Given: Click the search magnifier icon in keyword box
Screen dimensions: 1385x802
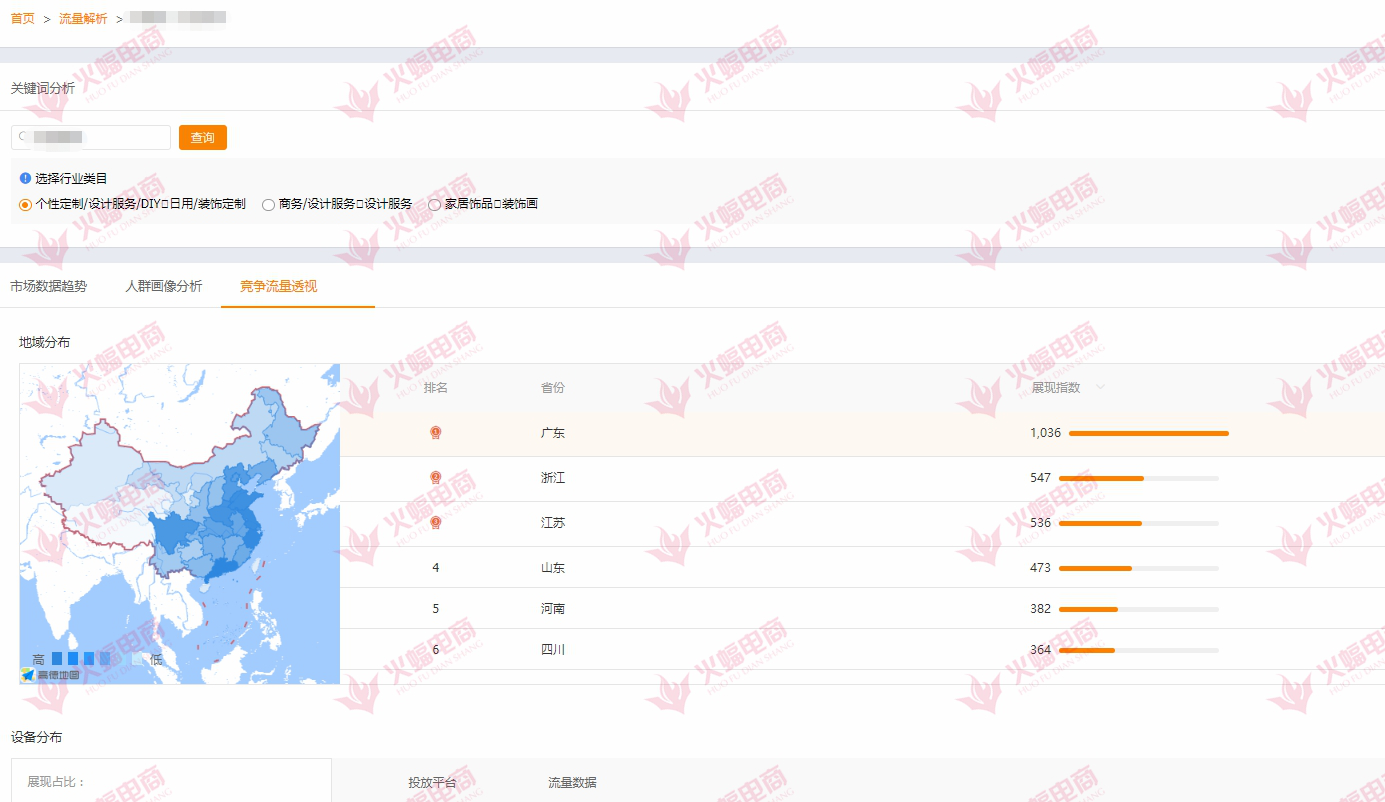Looking at the screenshot, I should [23, 136].
